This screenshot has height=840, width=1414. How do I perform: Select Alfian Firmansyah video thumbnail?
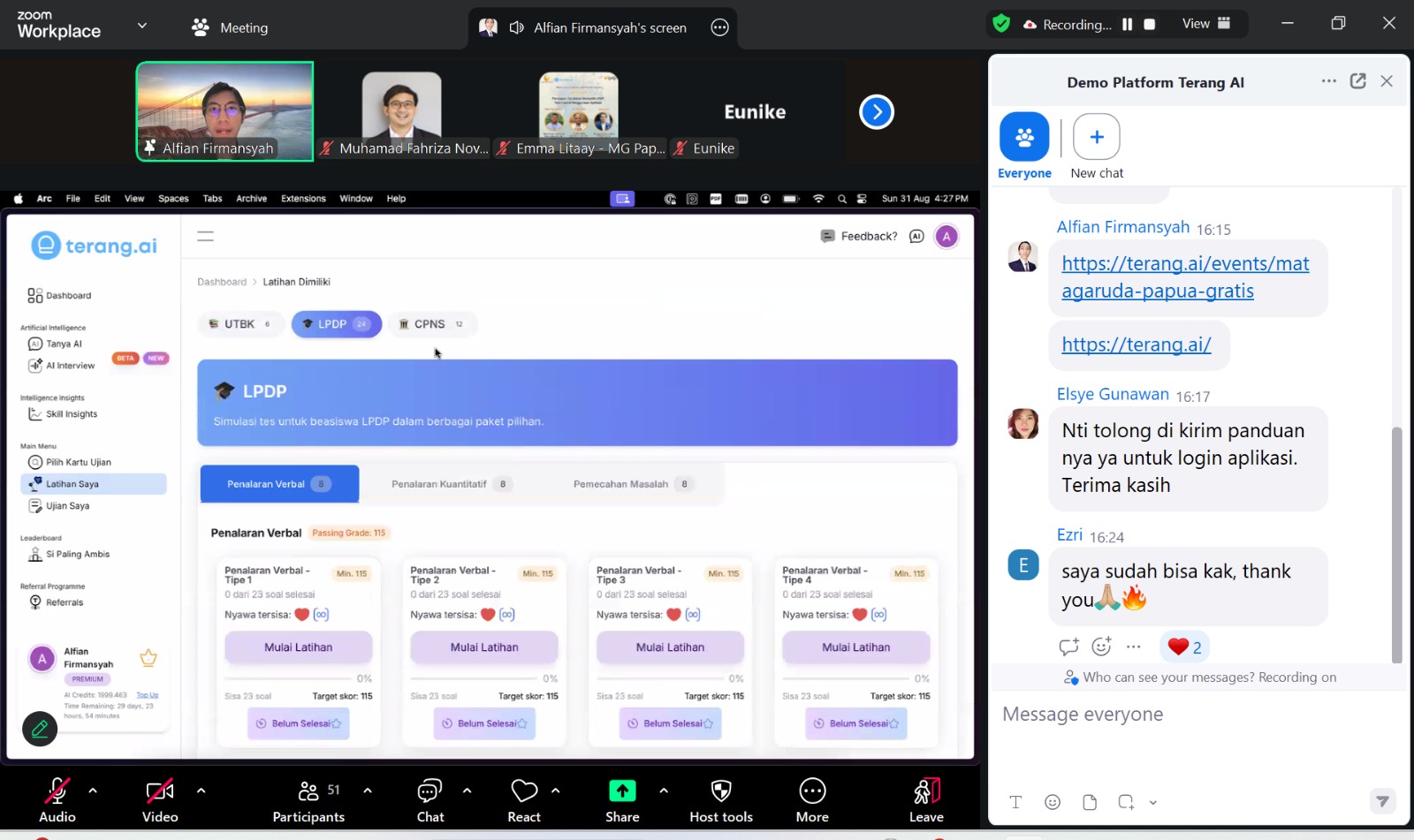click(224, 111)
